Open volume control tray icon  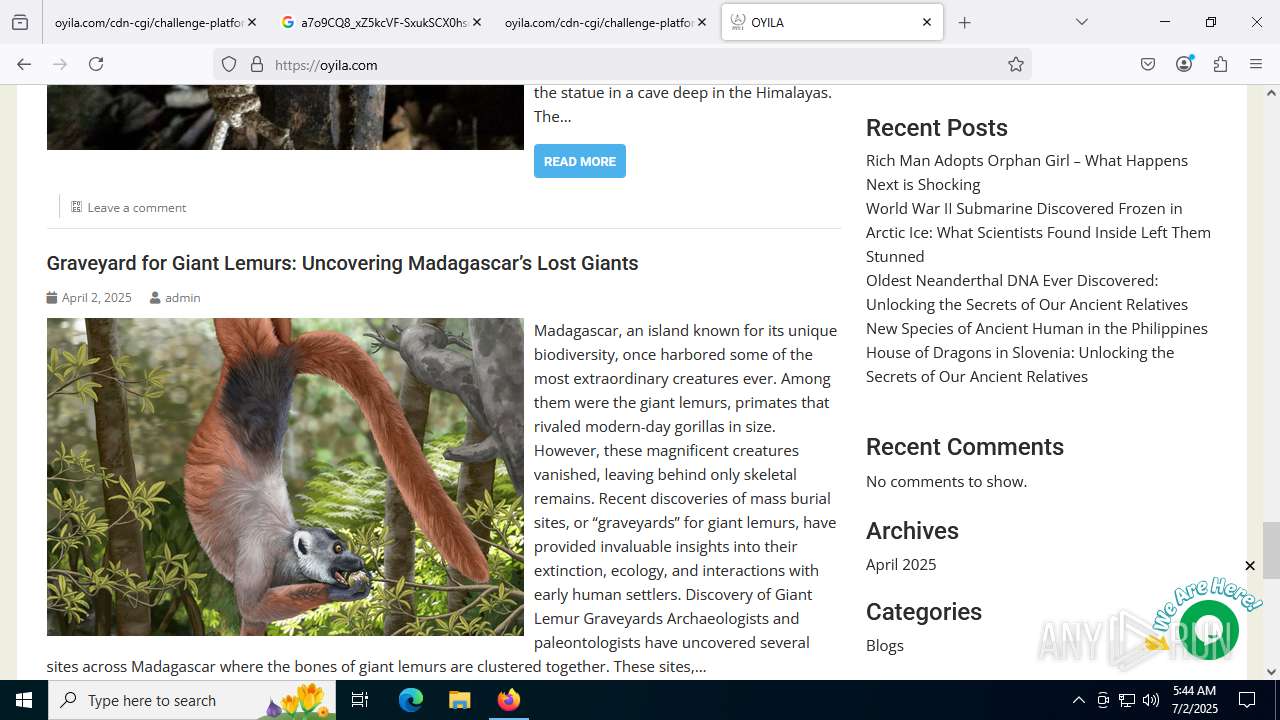[x=1151, y=700]
